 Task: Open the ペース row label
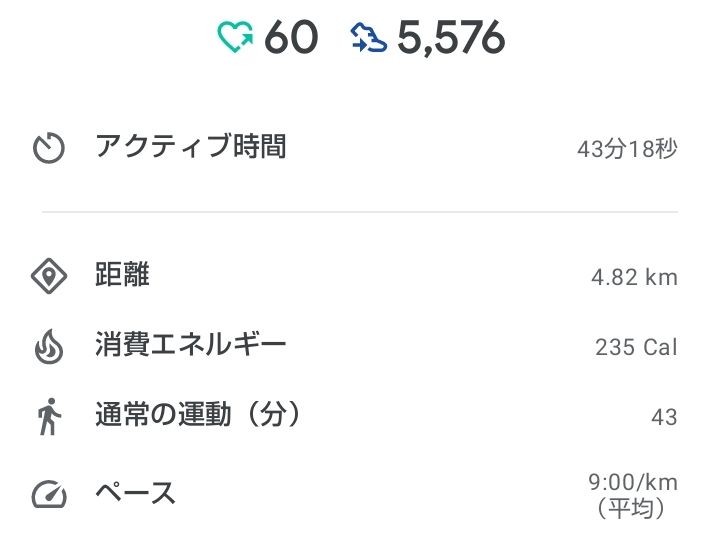click(x=135, y=493)
